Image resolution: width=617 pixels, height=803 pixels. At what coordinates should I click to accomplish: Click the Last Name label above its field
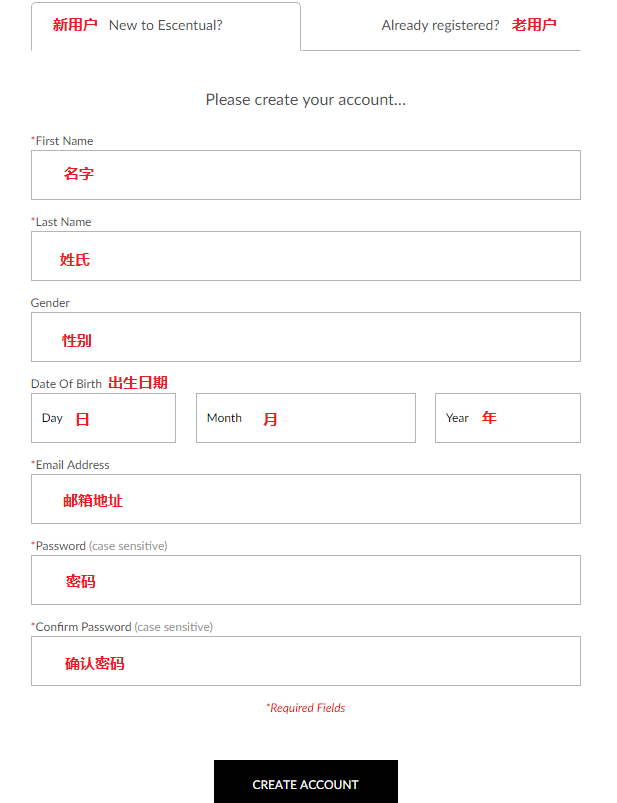coord(63,222)
